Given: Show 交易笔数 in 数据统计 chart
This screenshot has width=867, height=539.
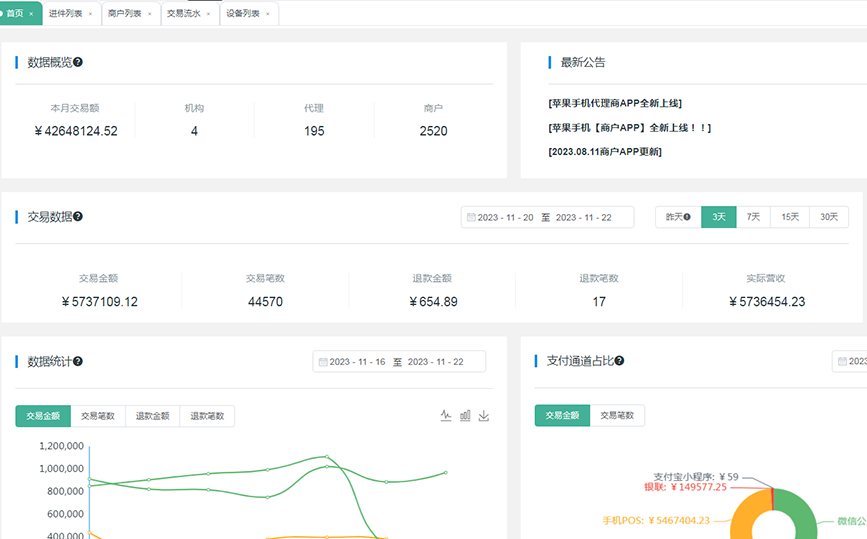Looking at the screenshot, I should pyautogui.click(x=98, y=416).
